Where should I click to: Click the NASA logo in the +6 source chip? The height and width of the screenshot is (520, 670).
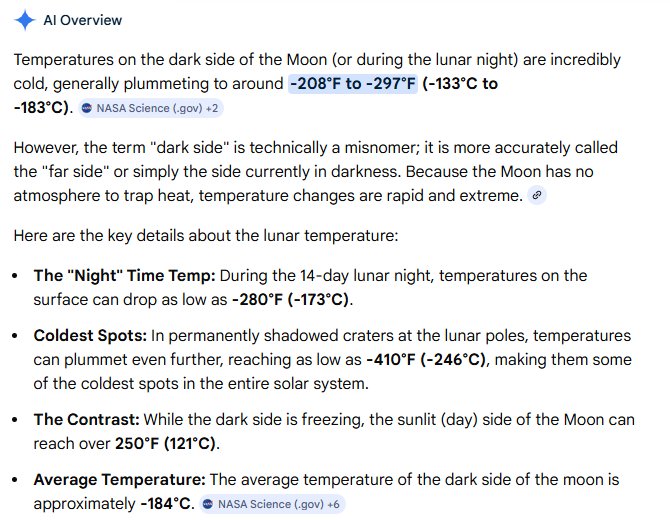click(x=206, y=505)
